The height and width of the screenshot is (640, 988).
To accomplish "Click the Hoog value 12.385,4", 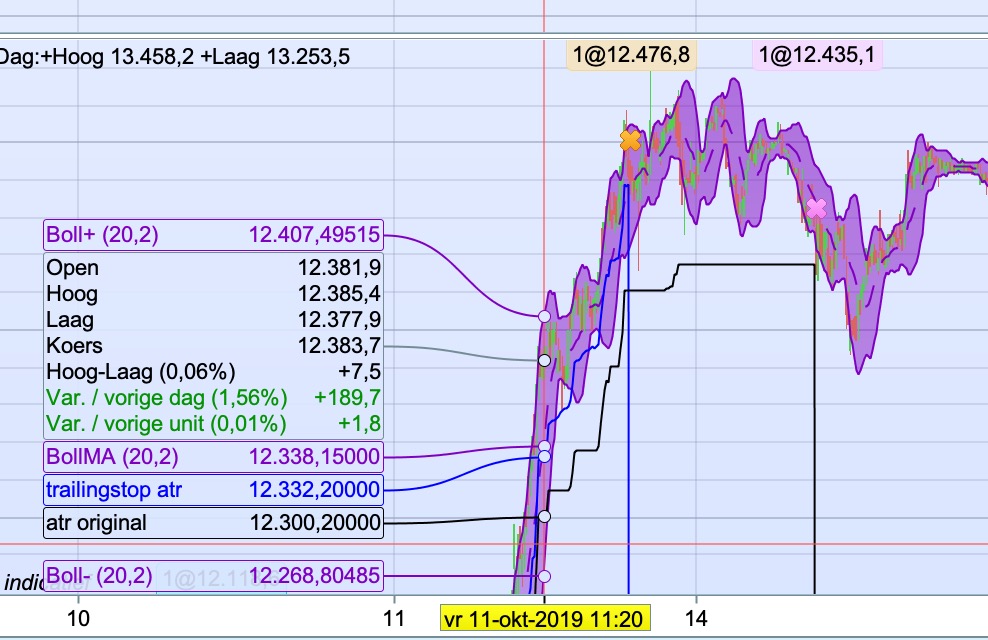I will pos(339,294).
